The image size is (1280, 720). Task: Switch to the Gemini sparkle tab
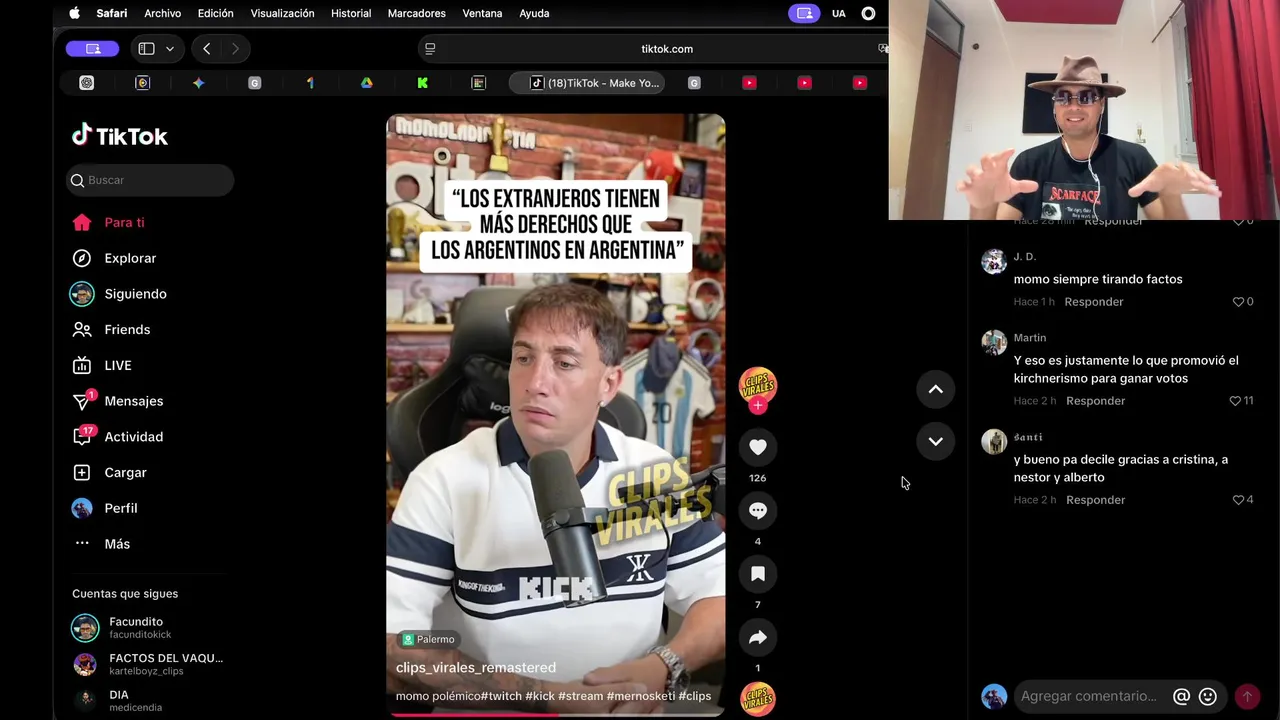tap(199, 83)
